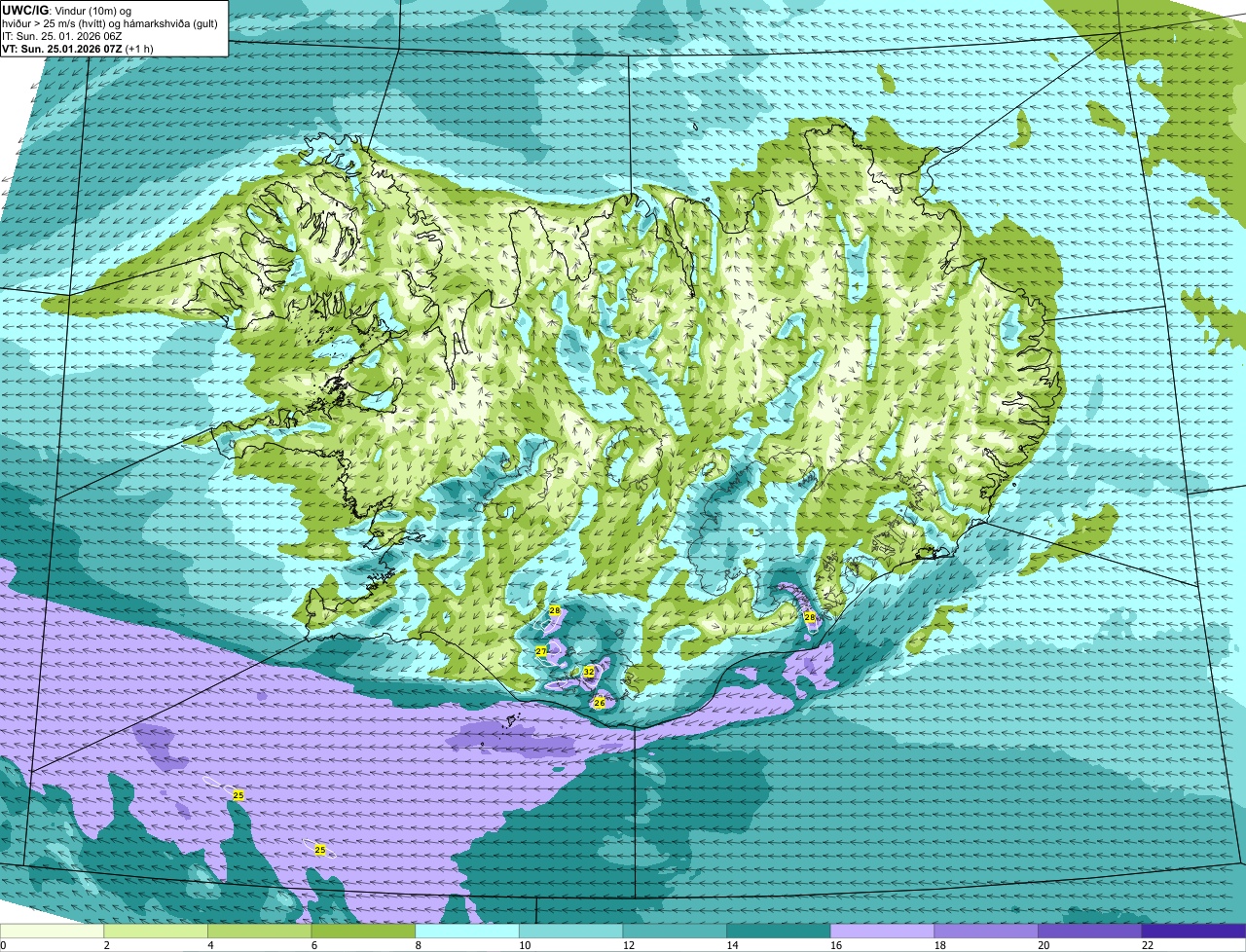Choose the 14–16 m/s dark teal legend swatch

pyautogui.click(x=779, y=932)
